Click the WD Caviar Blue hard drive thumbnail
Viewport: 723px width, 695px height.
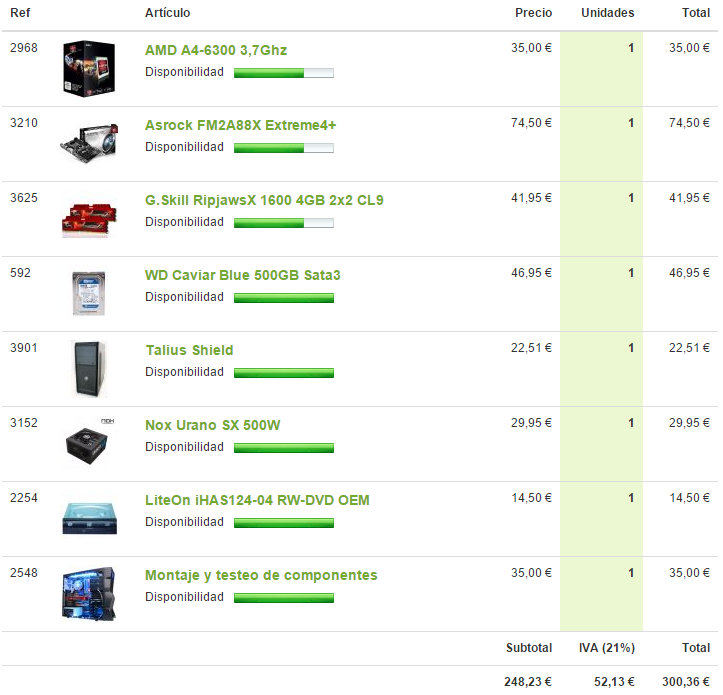(x=89, y=294)
